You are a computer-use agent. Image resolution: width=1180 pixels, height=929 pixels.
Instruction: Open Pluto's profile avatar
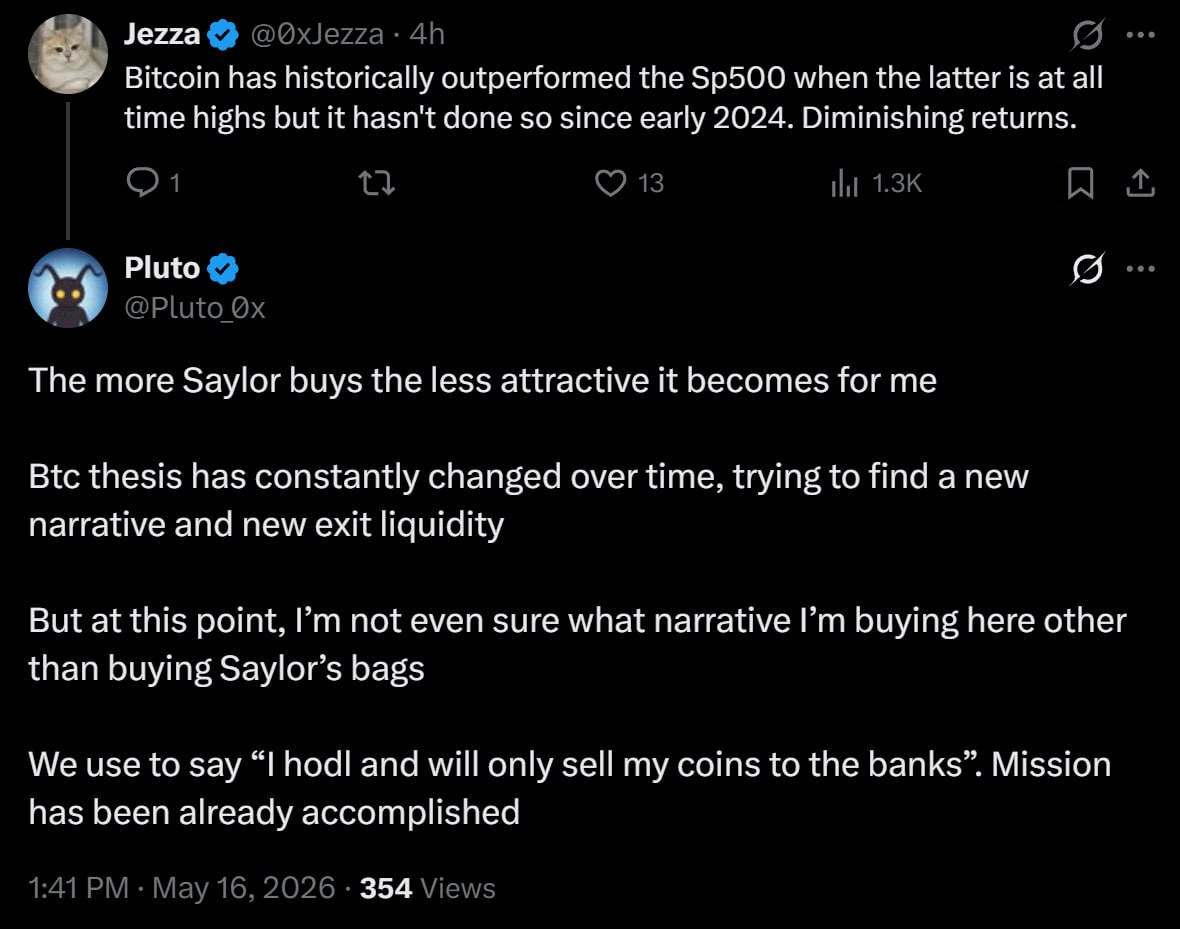(68, 288)
